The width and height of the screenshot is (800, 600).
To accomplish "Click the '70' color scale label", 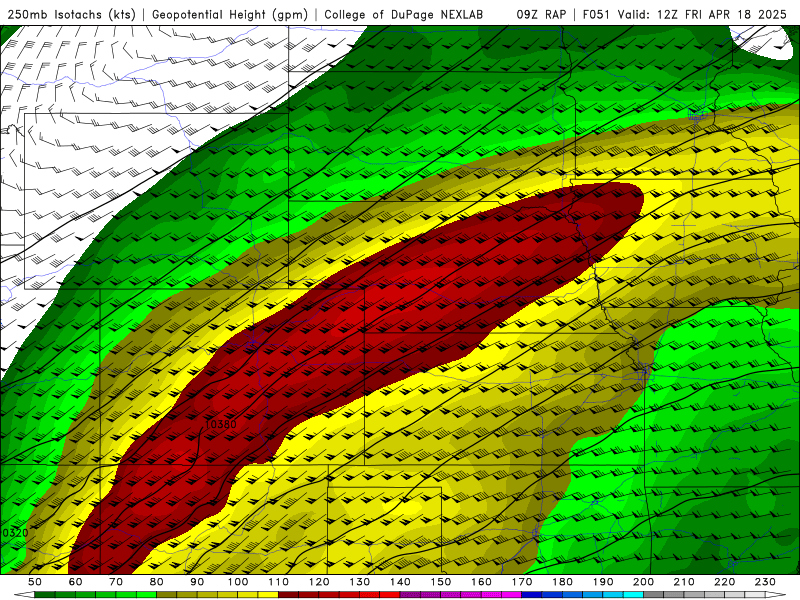I will (x=116, y=582).
